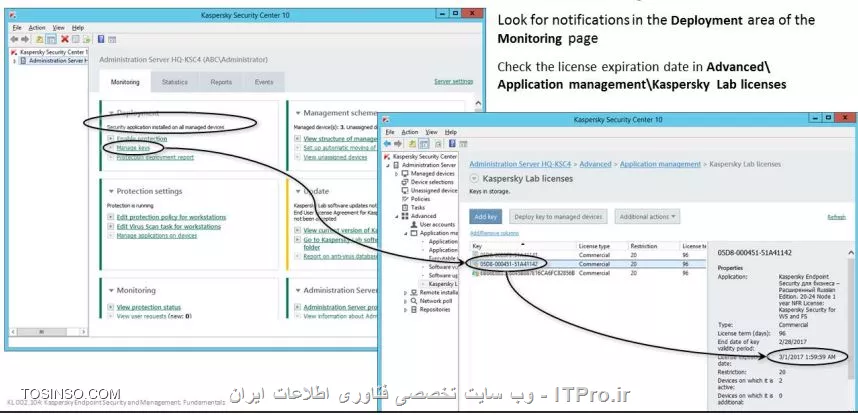Click the Refresh link
This screenshot has height=415, width=858.
(836, 217)
